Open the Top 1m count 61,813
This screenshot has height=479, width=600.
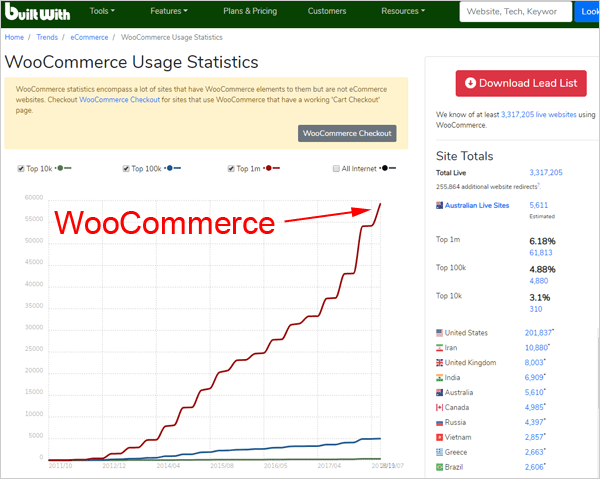click(541, 253)
